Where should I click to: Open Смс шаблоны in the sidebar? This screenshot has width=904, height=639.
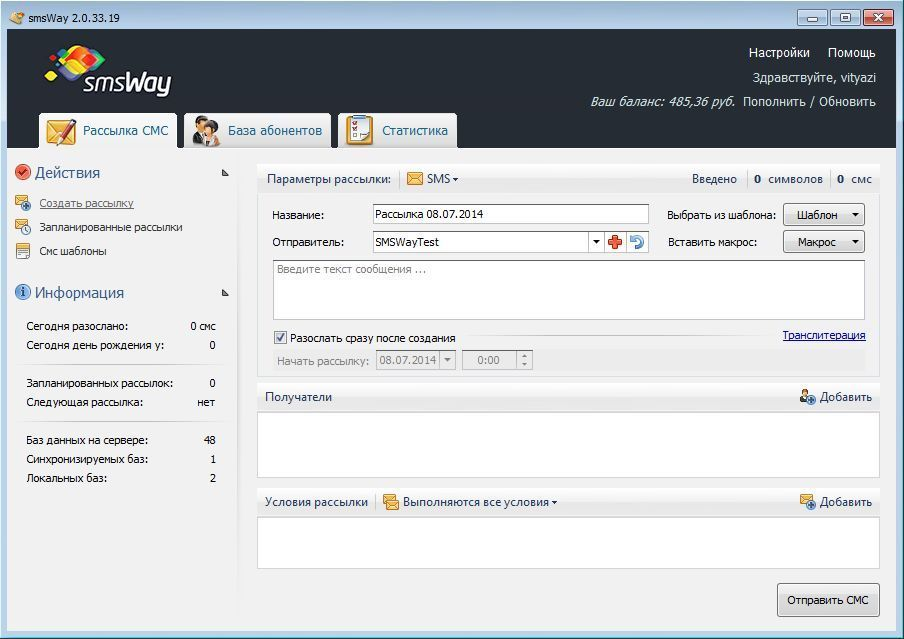(x=72, y=251)
